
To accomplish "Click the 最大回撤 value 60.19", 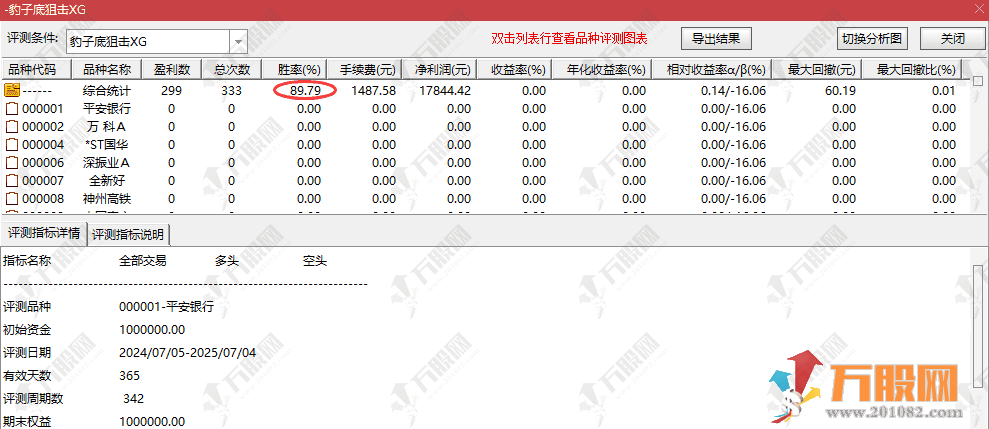I will click(x=840, y=91).
